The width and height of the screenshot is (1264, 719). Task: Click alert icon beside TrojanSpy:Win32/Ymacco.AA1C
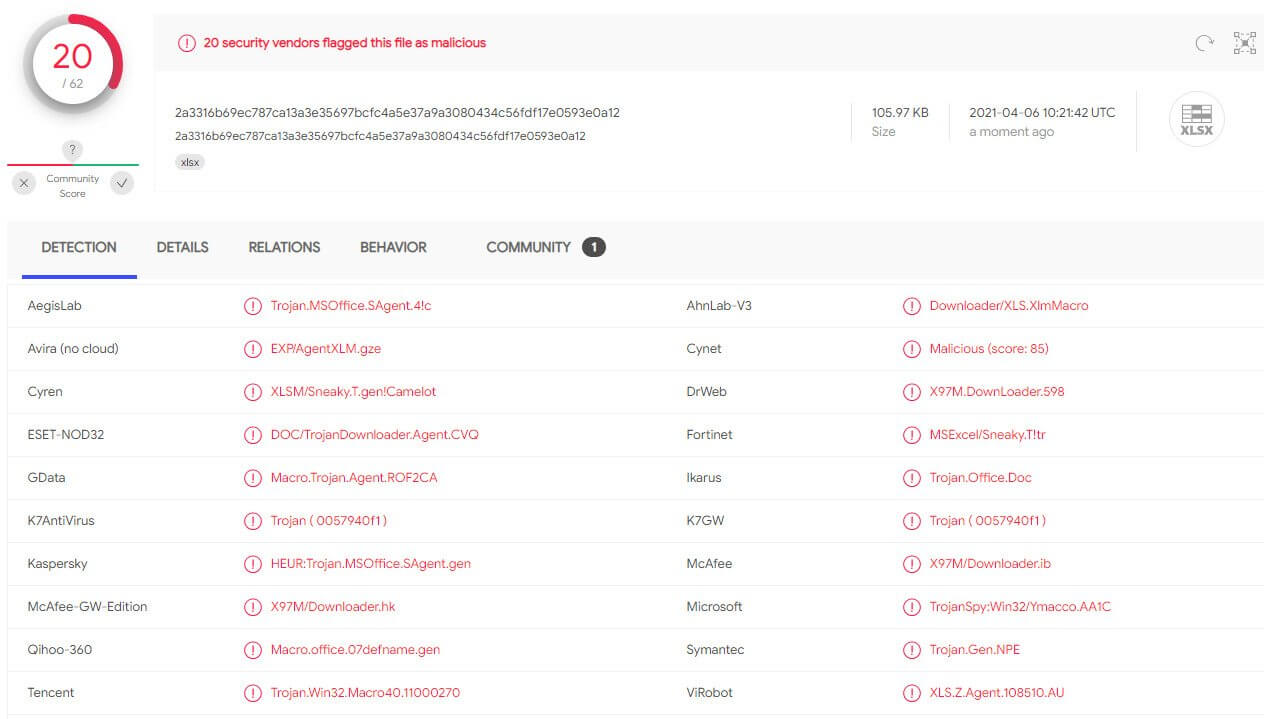[x=911, y=607]
